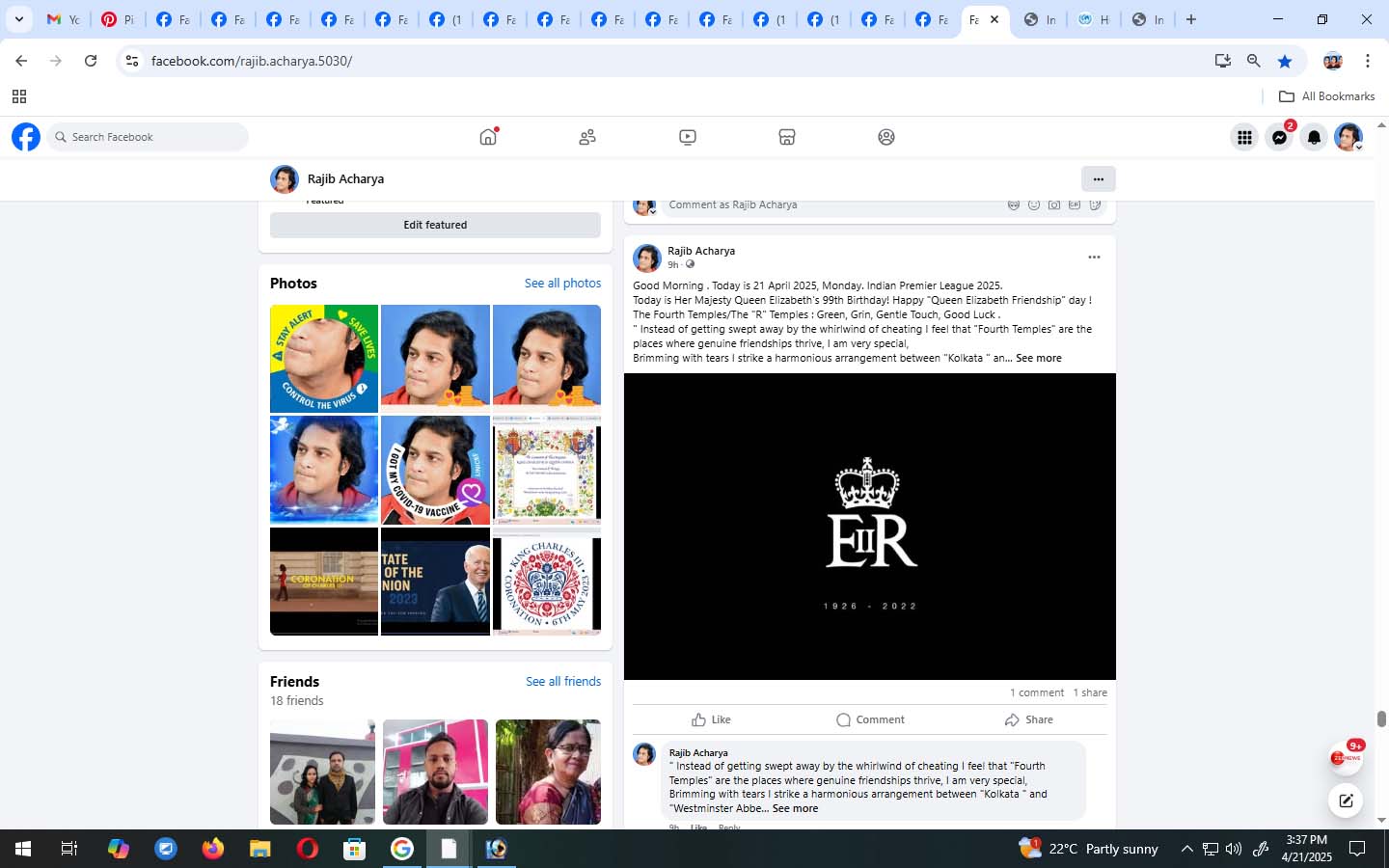Open Stay Alert Control the Virus photo

[324, 359]
